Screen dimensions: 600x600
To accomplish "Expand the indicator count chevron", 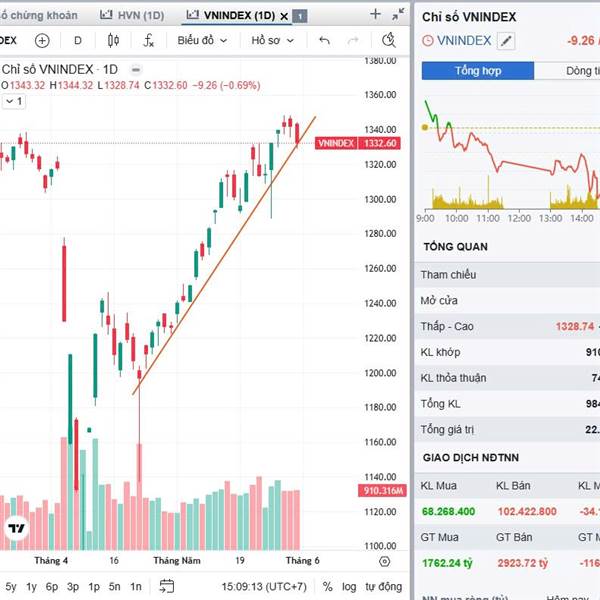I will (14, 101).
